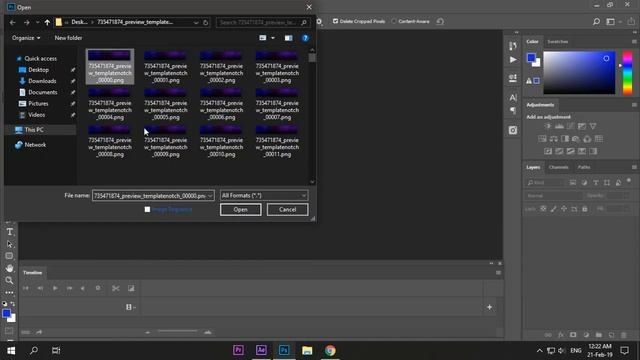
Task: Go to first frame in Timeline
Action: 26,288
